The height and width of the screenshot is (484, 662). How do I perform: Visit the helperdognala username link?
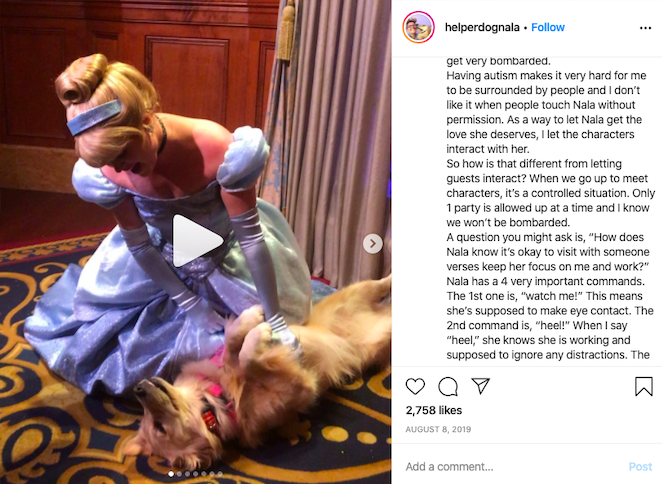click(482, 27)
